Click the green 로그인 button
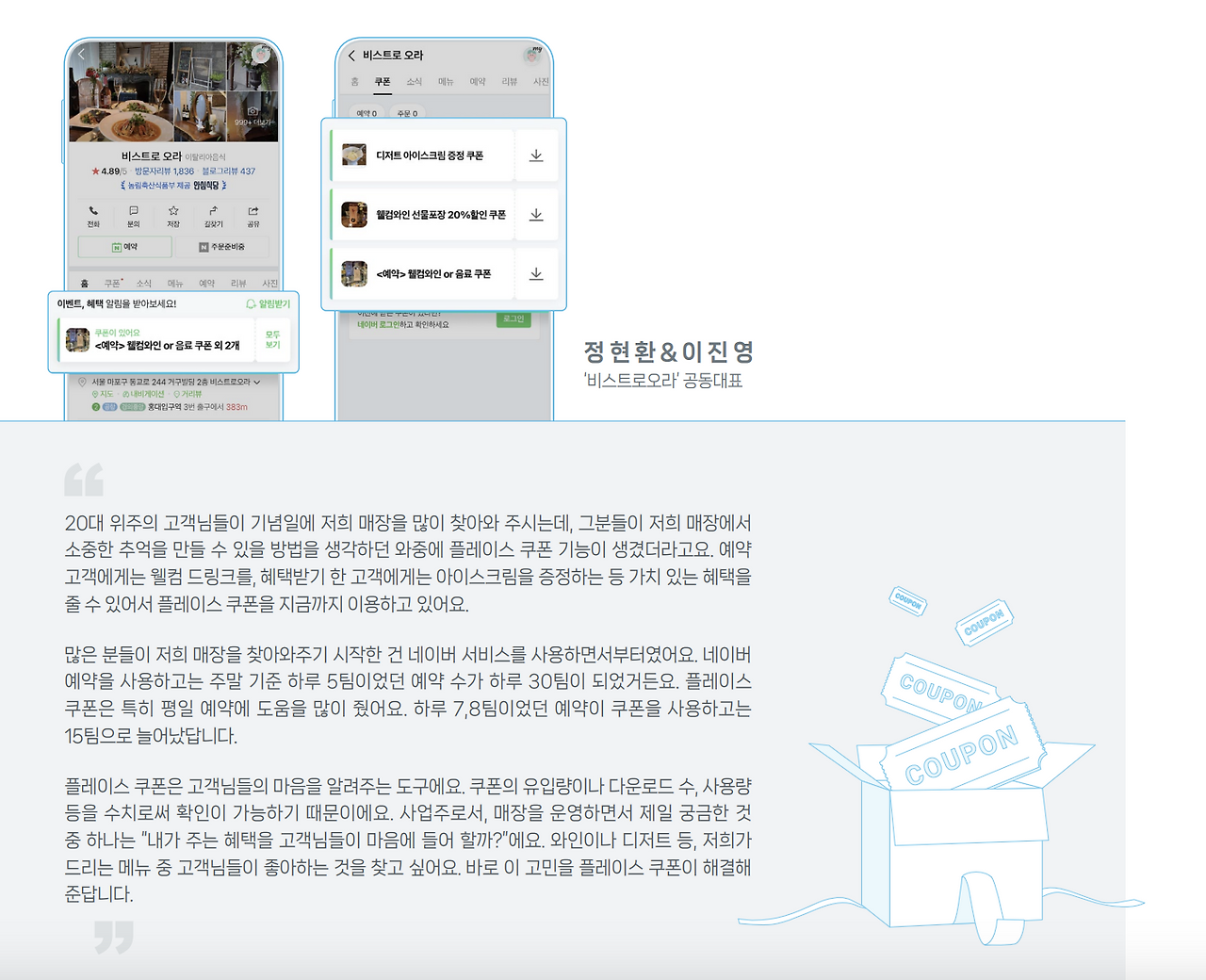1206x980 pixels. (514, 318)
